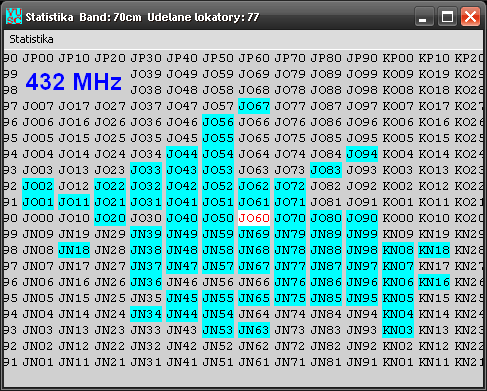Maximize the Statistika window
Viewport: 487px width, 391px height.
coord(447,16)
